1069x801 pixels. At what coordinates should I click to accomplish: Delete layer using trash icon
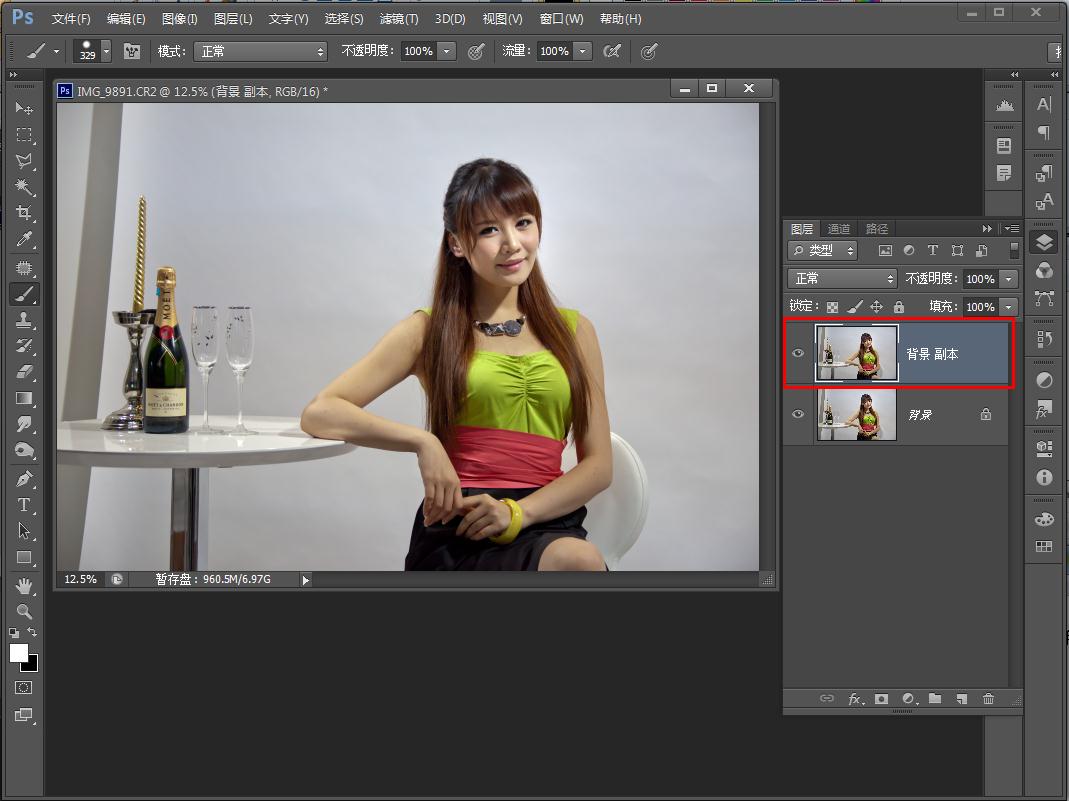[x=988, y=699]
